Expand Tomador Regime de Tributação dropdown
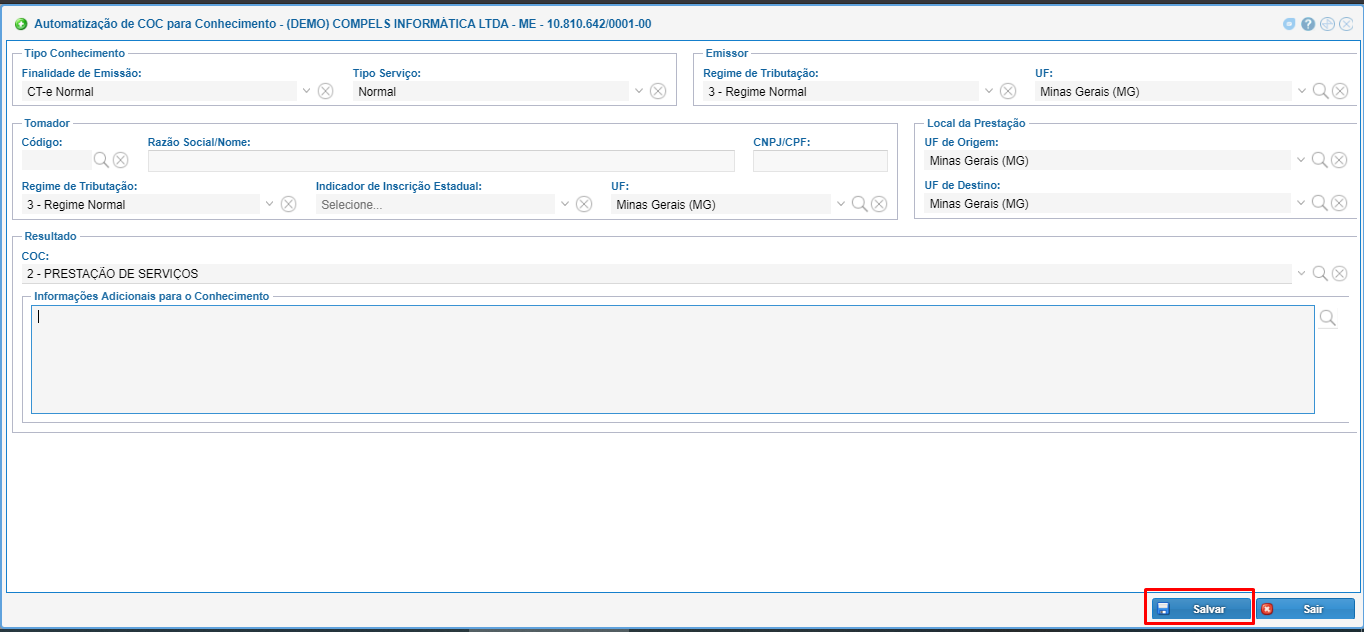This screenshot has width=1364, height=632. click(x=269, y=204)
